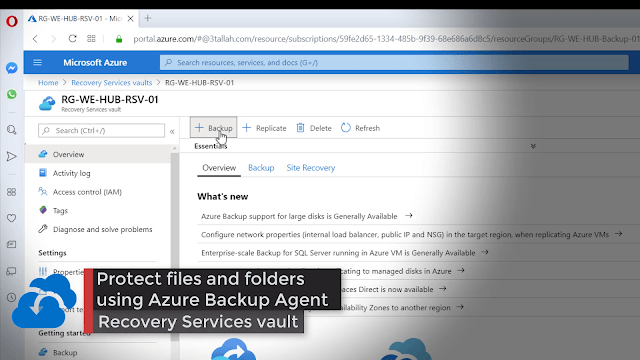Switch to the Backup tab
640x360 pixels.
[261, 168]
